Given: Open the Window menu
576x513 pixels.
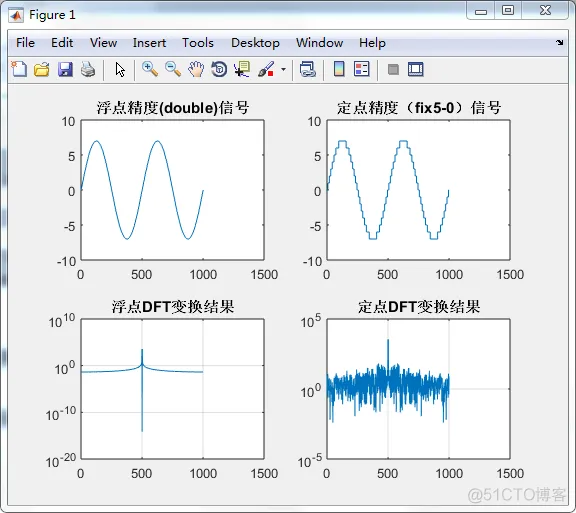Looking at the screenshot, I should click(319, 43).
